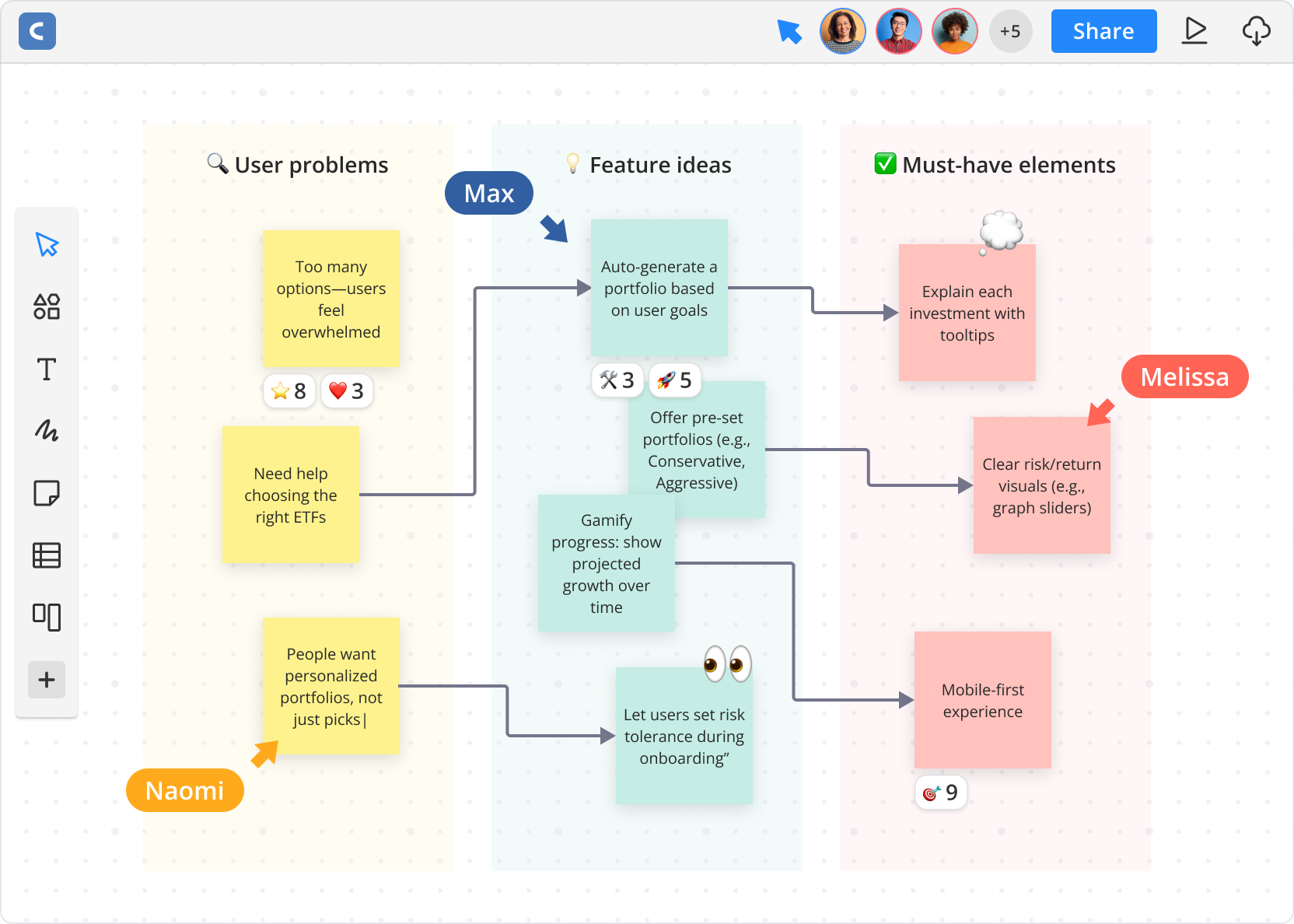Click the collaborator cursor follow icon
The image size is (1294, 924).
[x=789, y=31]
